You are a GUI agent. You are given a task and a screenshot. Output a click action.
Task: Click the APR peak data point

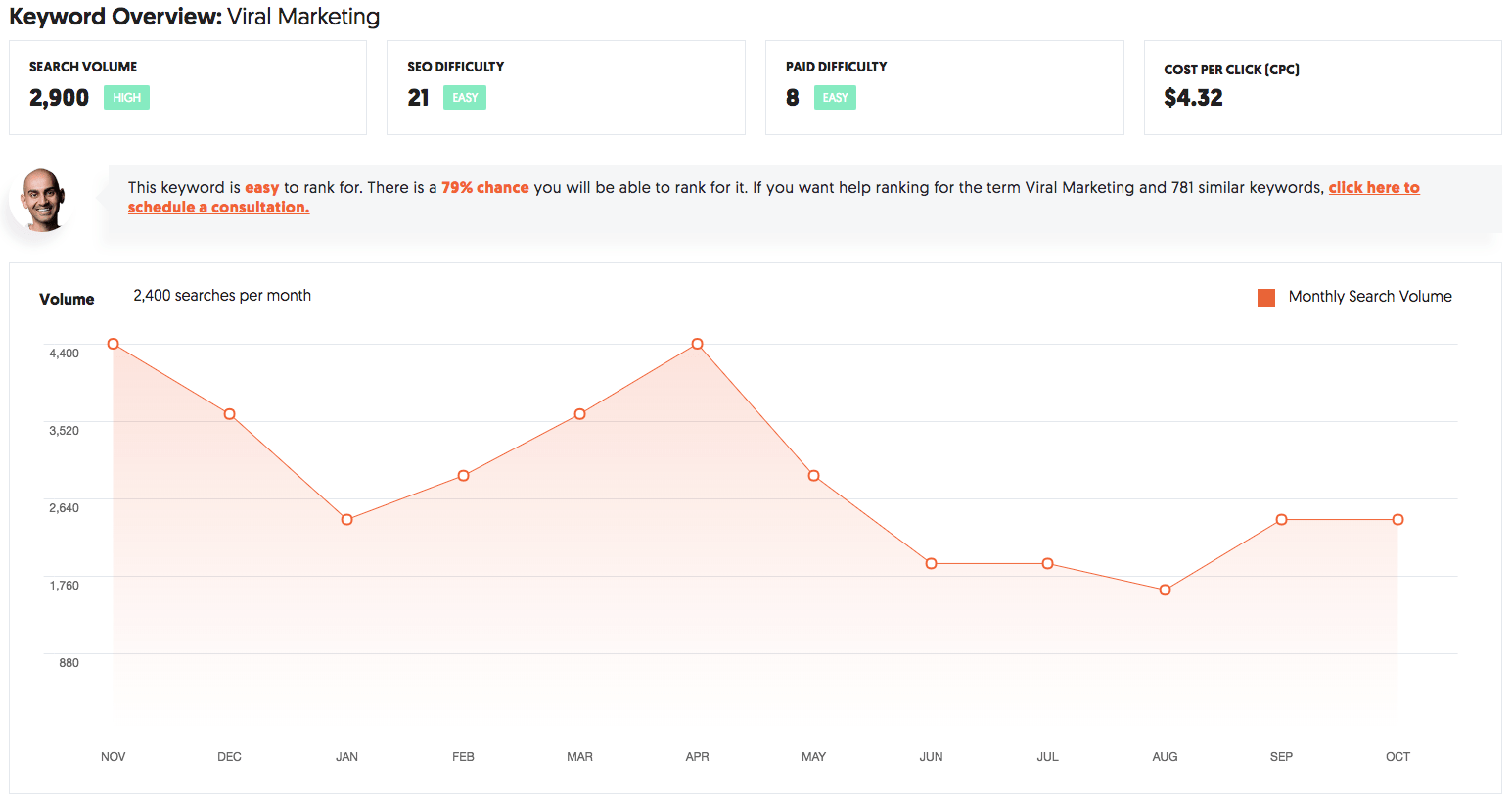[x=697, y=344]
